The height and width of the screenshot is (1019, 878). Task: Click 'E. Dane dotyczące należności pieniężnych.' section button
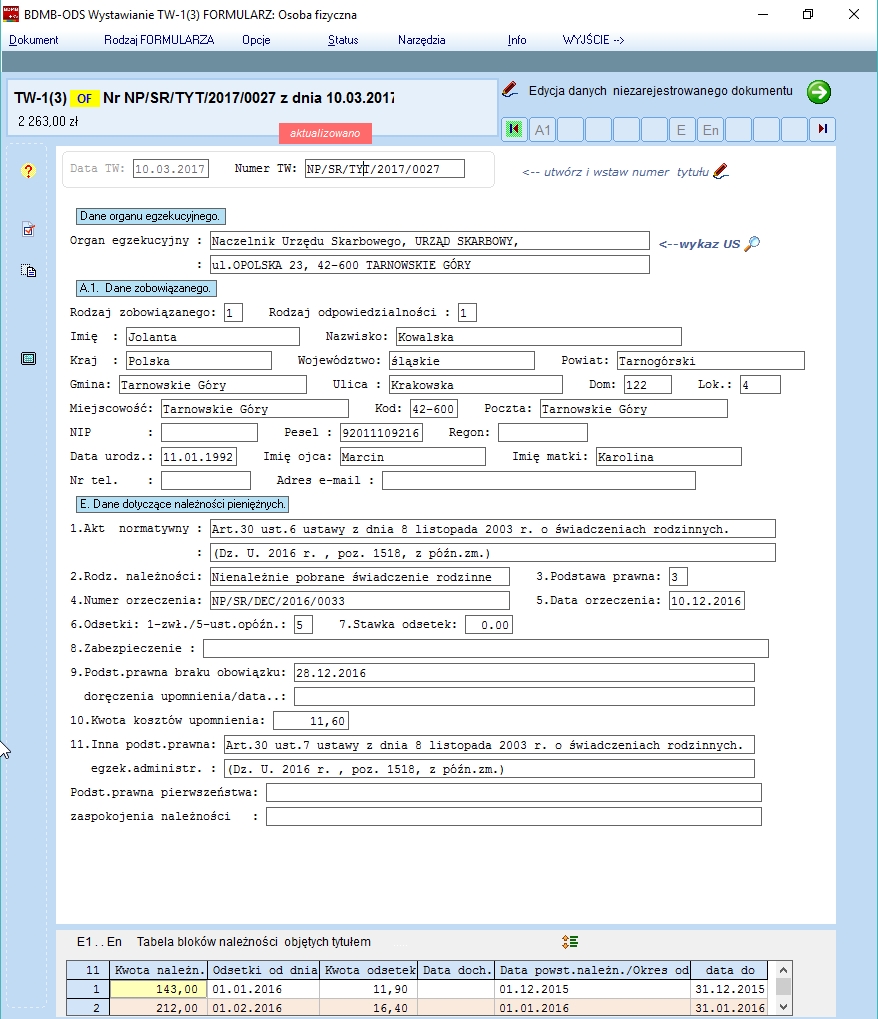183,504
